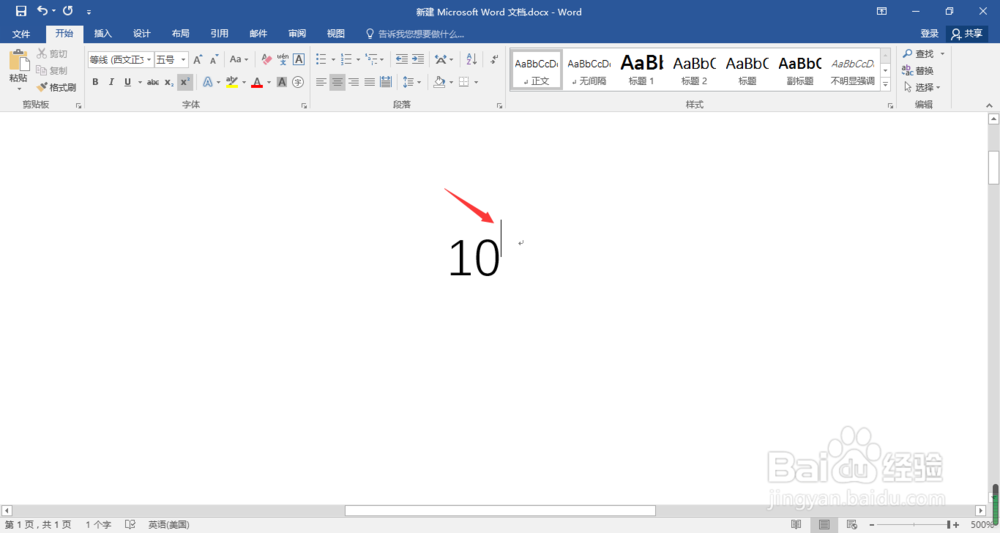Click the Phonetic Guide (wén) icon
This screenshot has height=533, width=1000.
pyautogui.click(x=283, y=59)
